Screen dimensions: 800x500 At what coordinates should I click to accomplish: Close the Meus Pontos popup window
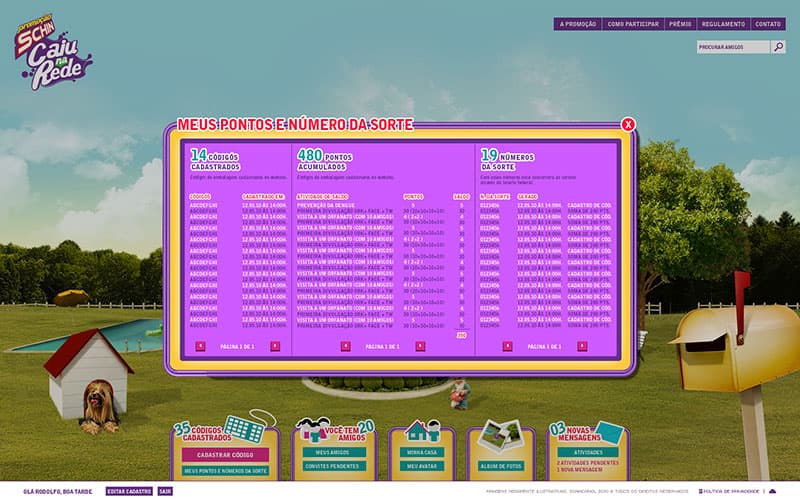628,124
